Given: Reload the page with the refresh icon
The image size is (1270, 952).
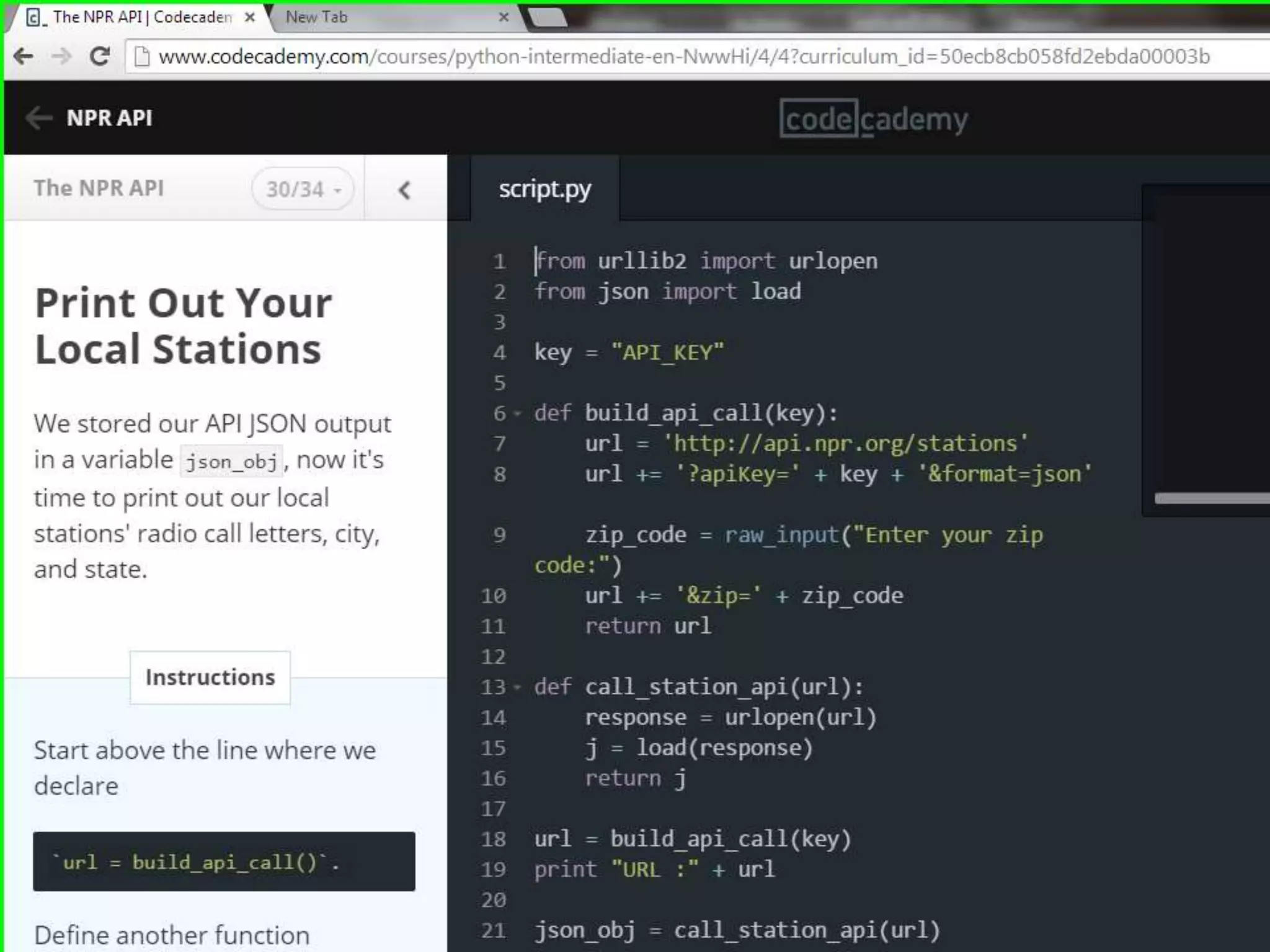Looking at the screenshot, I should pos(100,56).
